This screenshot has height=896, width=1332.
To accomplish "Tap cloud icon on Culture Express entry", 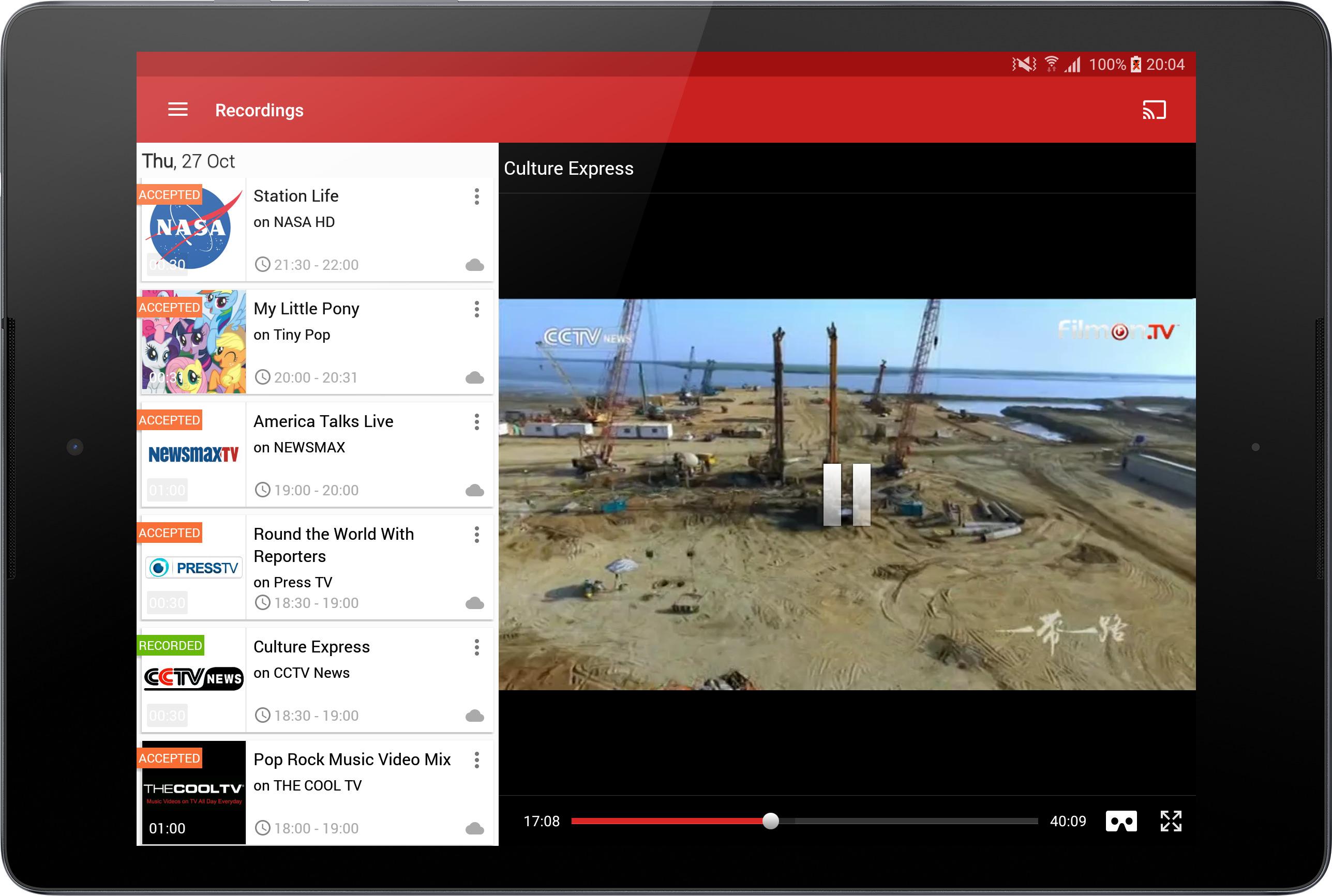I will coord(474,716).
